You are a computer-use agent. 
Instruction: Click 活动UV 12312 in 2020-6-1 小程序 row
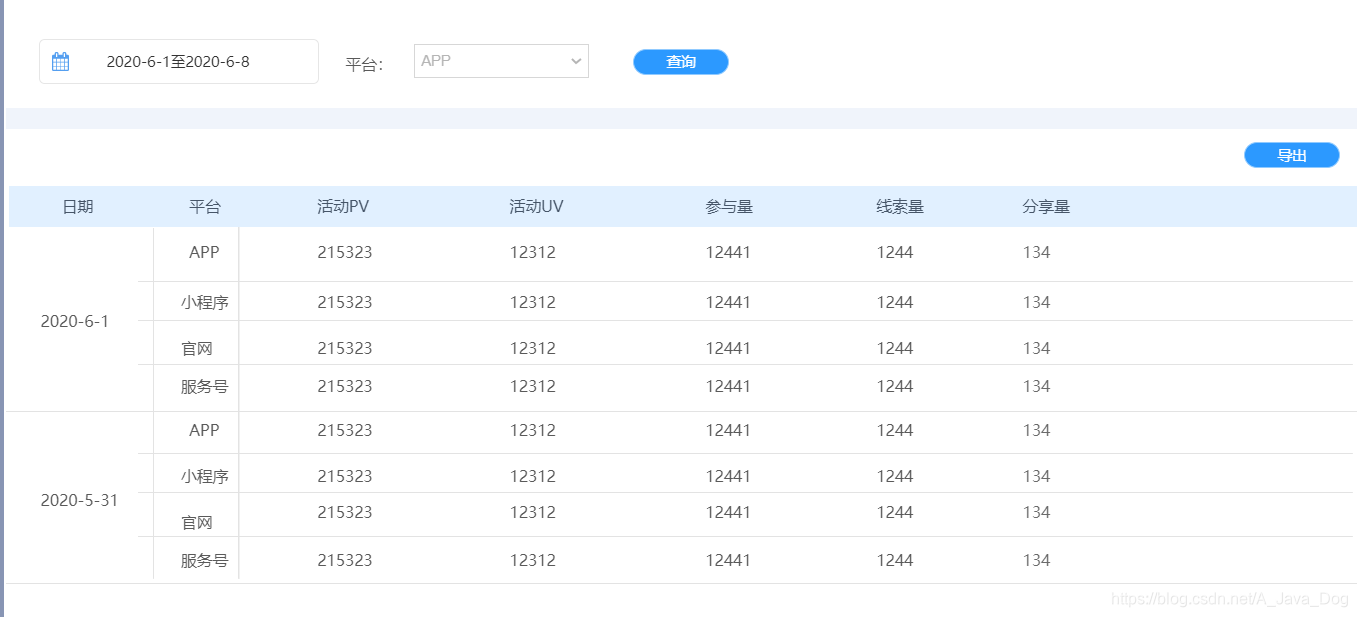pyautogui.click(x=533, y=302)
